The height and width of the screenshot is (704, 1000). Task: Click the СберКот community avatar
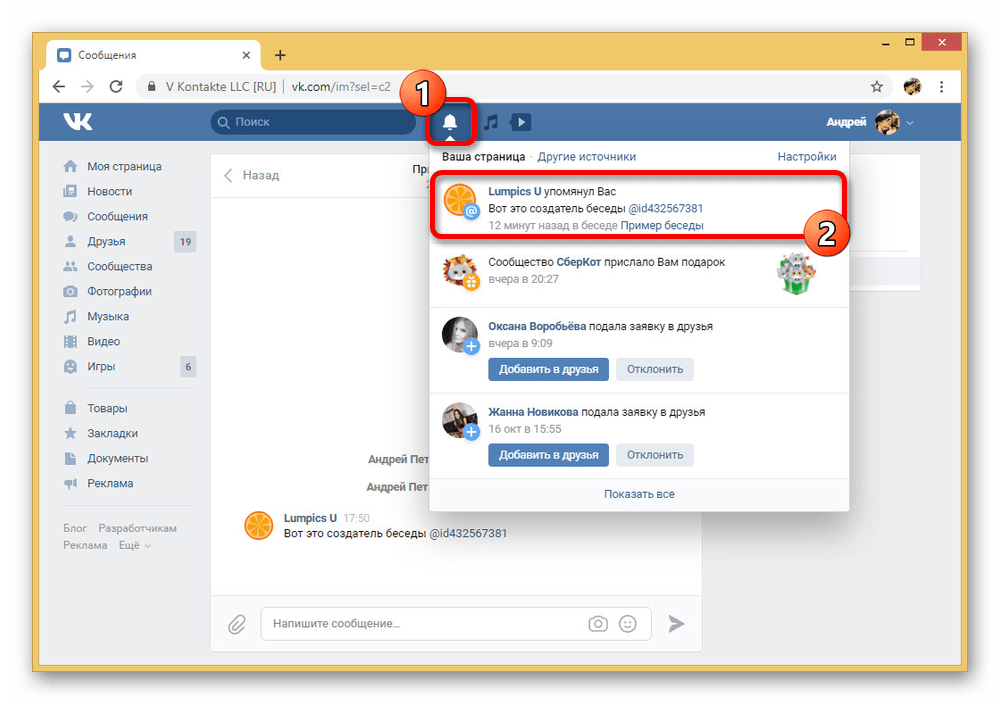[460, 271]
